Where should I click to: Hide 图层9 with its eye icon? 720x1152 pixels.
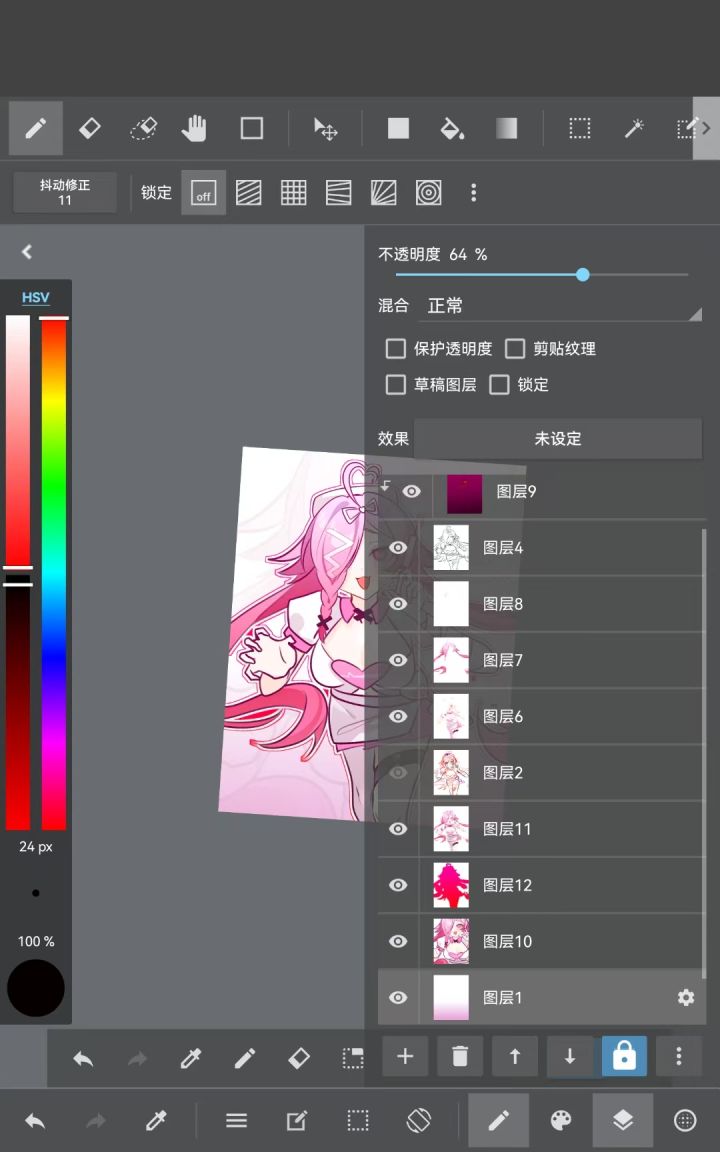(x=411, y=492)
